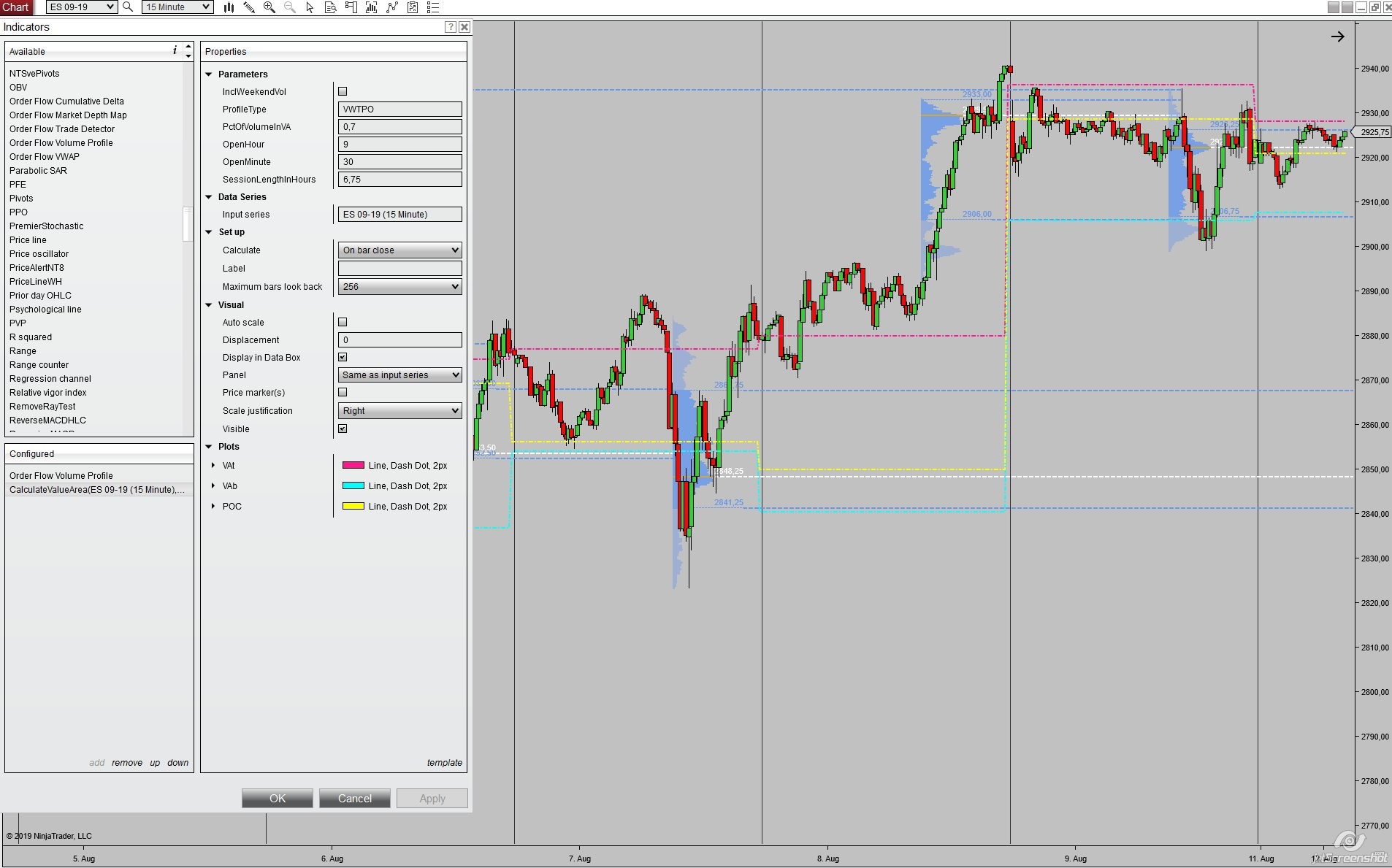Click the zoom in magnifier icon
The height and width of the screenshot is (868, 1392).
click(269, 7)
